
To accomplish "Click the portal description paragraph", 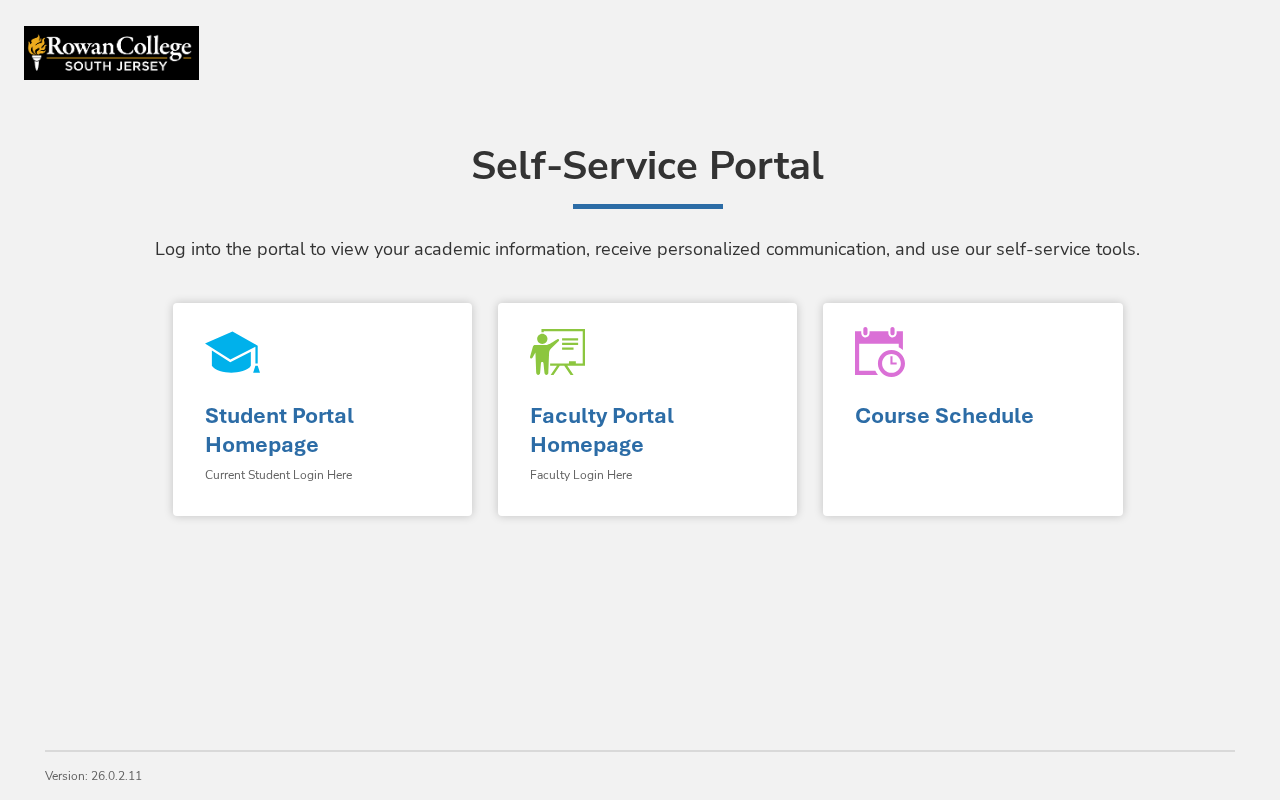I will click(x=647, y=249).
